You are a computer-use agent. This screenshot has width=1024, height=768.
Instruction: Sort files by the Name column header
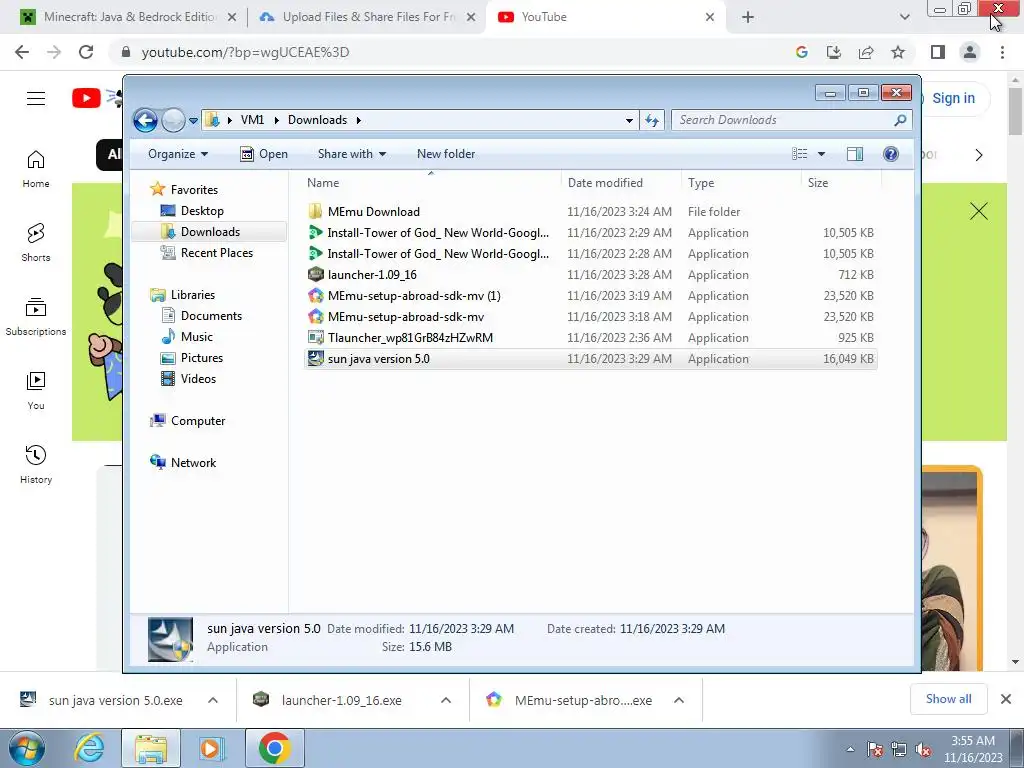431,183
